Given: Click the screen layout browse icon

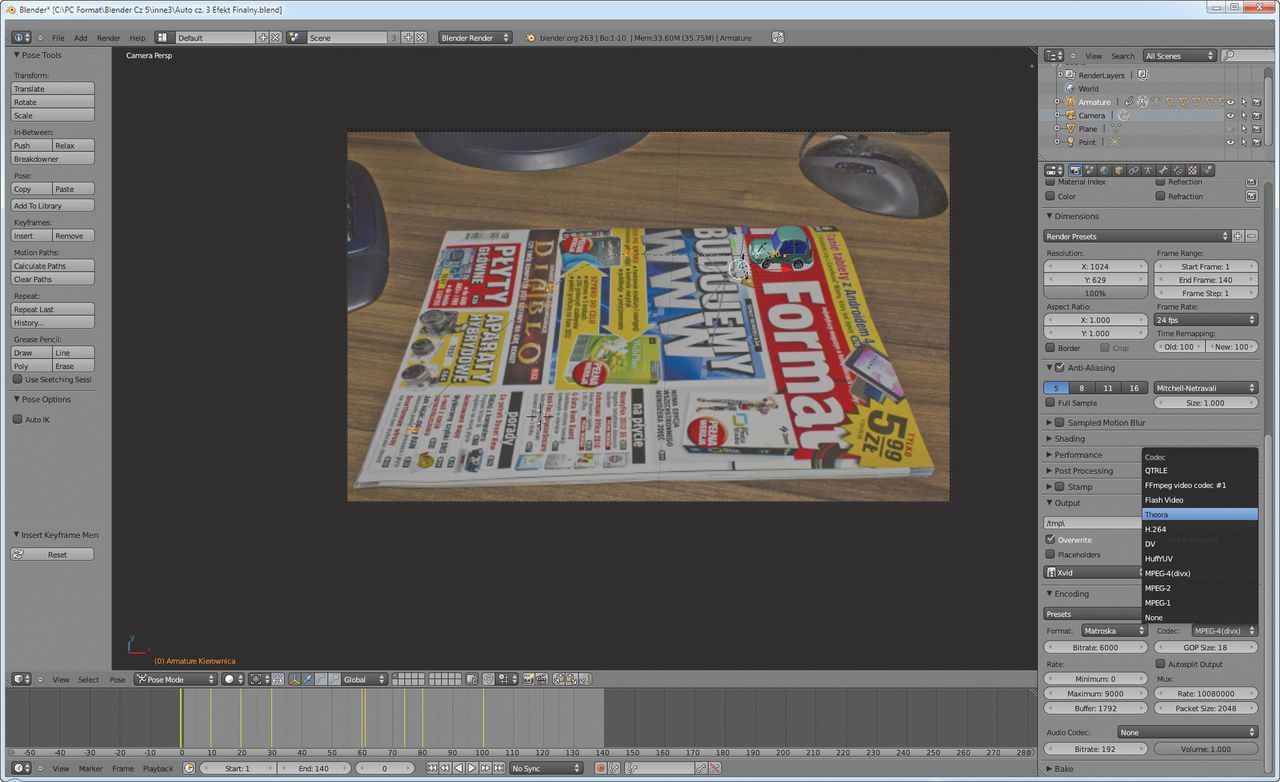Looking at the screenshot, I should pos(165,37).
